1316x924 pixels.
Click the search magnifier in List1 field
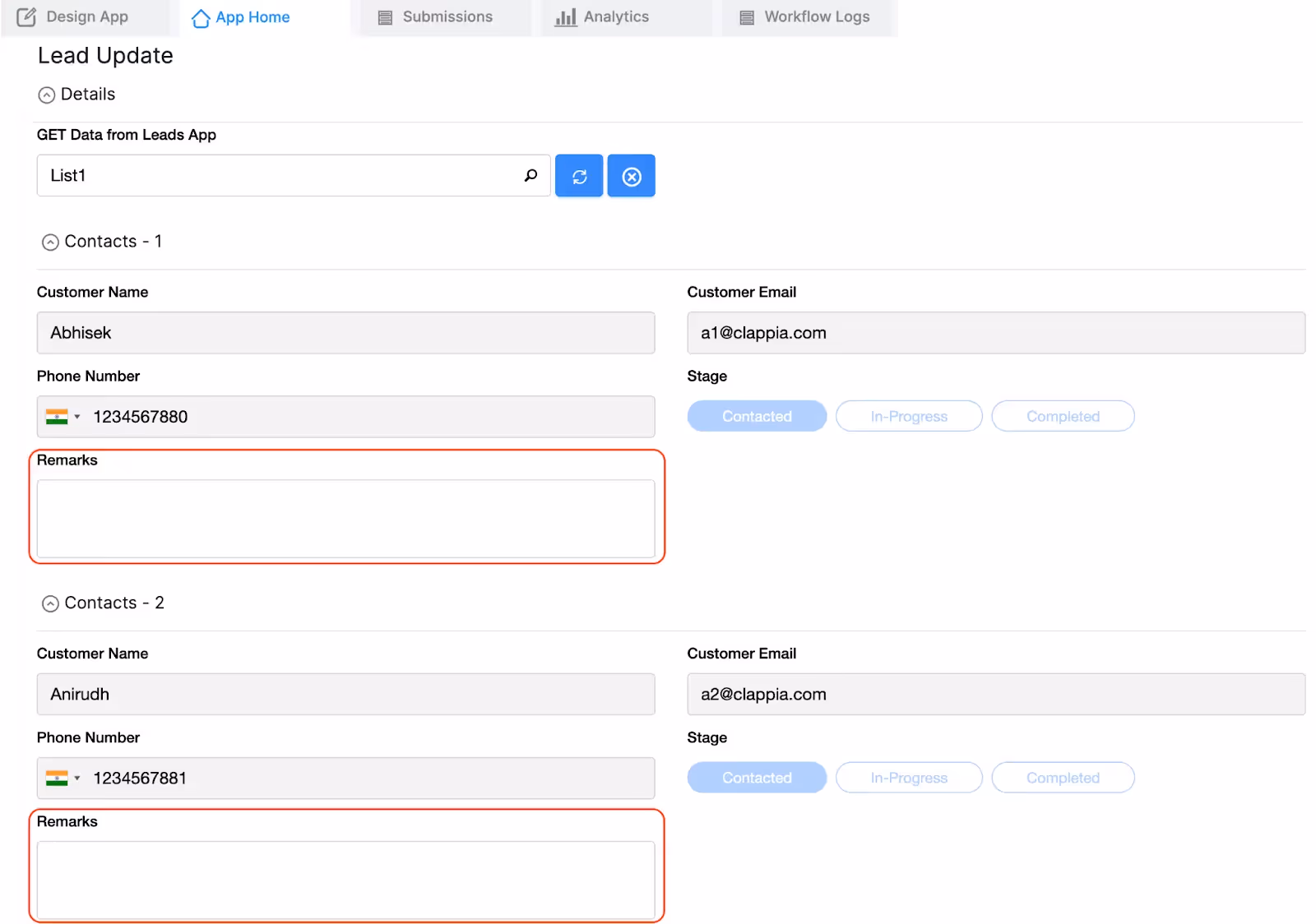coord(531,175)
